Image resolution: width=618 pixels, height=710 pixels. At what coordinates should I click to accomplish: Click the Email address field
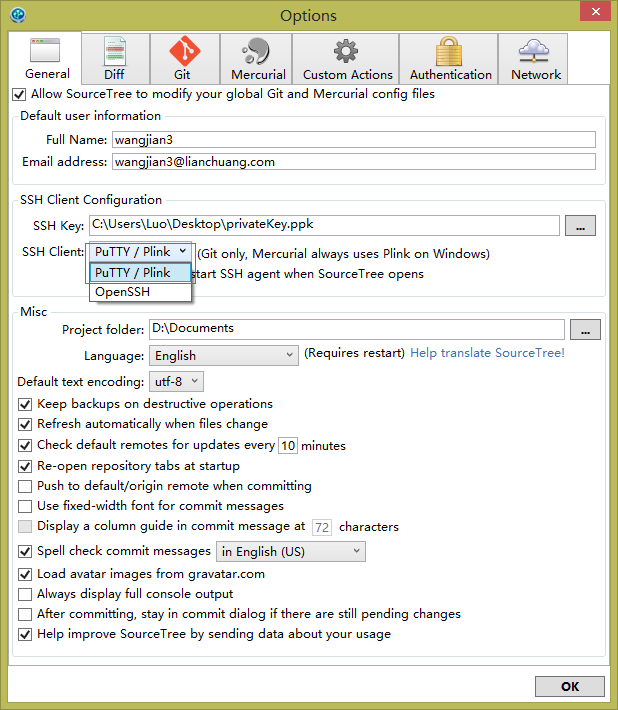[354, 162]
